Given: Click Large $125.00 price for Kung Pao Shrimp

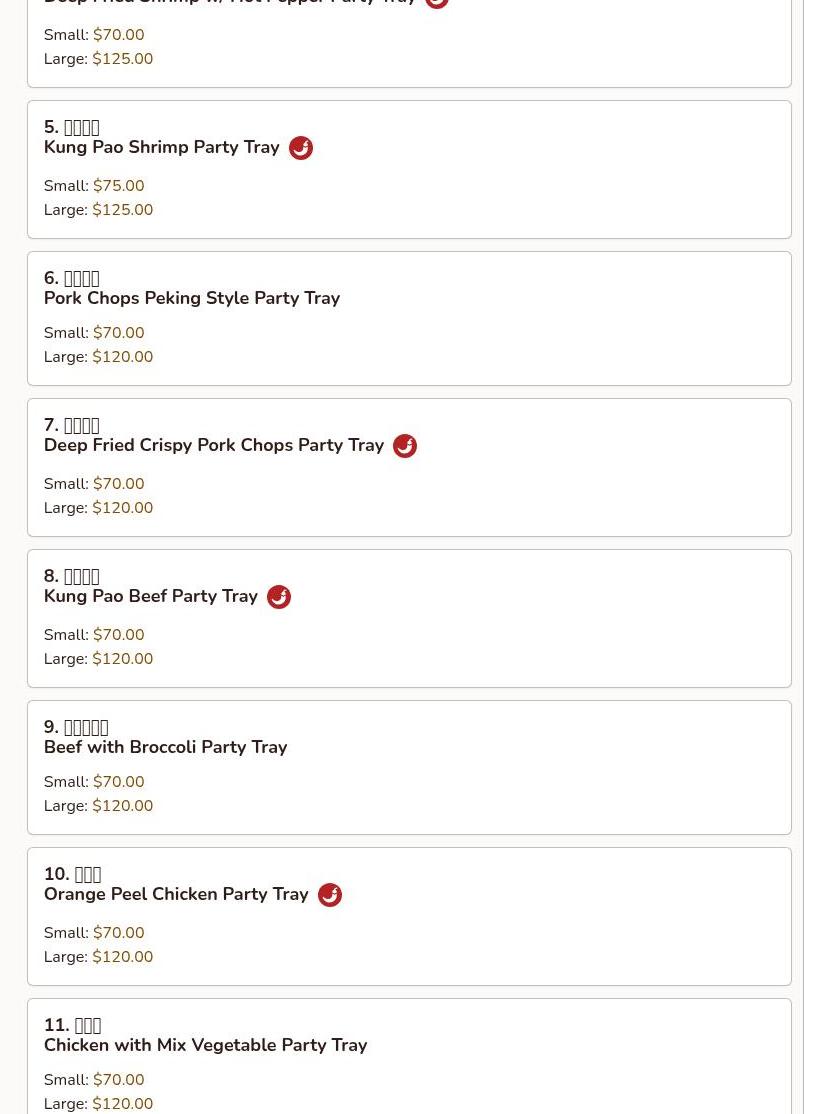Looking at the screenshot, I should (x=122, y=210).
